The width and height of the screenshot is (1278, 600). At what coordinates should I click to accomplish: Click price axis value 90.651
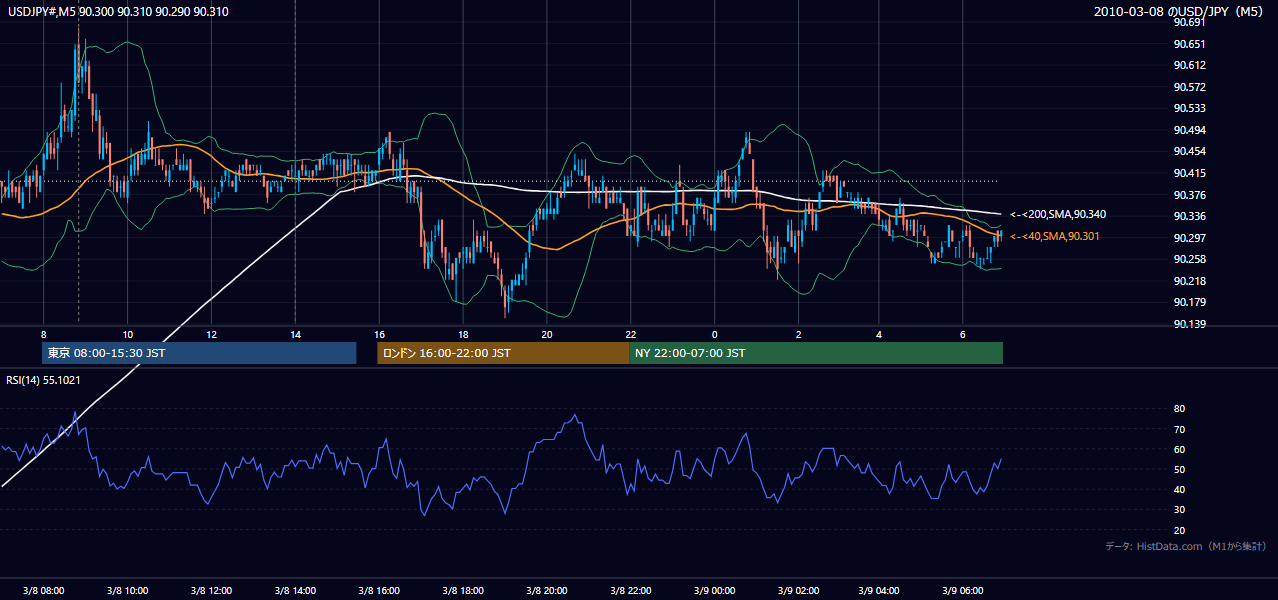pyautogui.click(x=1189, y=44)
